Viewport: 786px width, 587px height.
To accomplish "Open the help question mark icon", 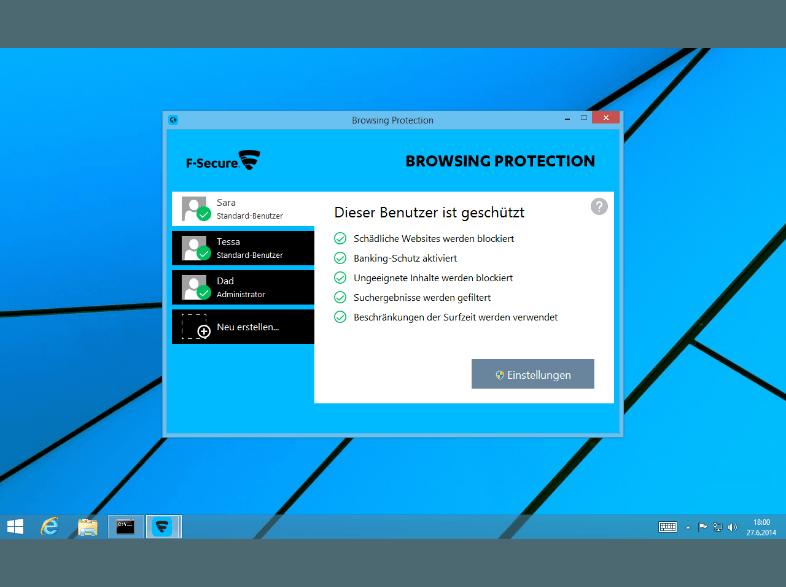I will (599, 206).
